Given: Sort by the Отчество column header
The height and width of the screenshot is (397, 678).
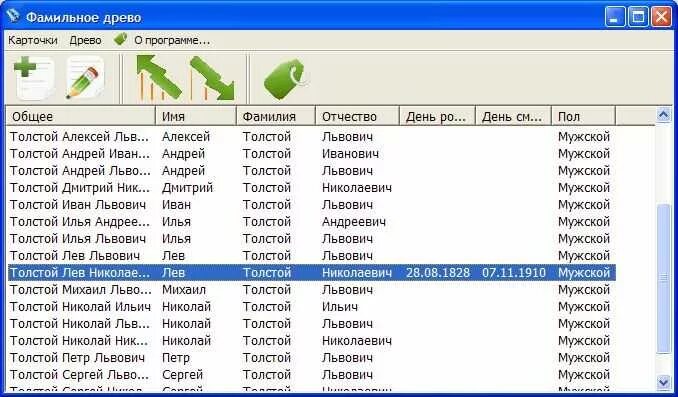Looking at the screenshot, I should click(x=358, y=116).
